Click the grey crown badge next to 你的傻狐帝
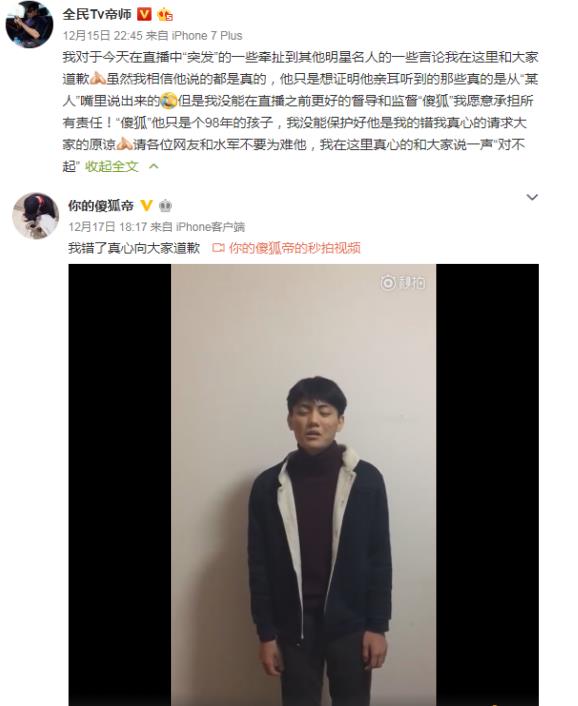Viewport: 578px width, 706px height. click(x=166, y=206)
